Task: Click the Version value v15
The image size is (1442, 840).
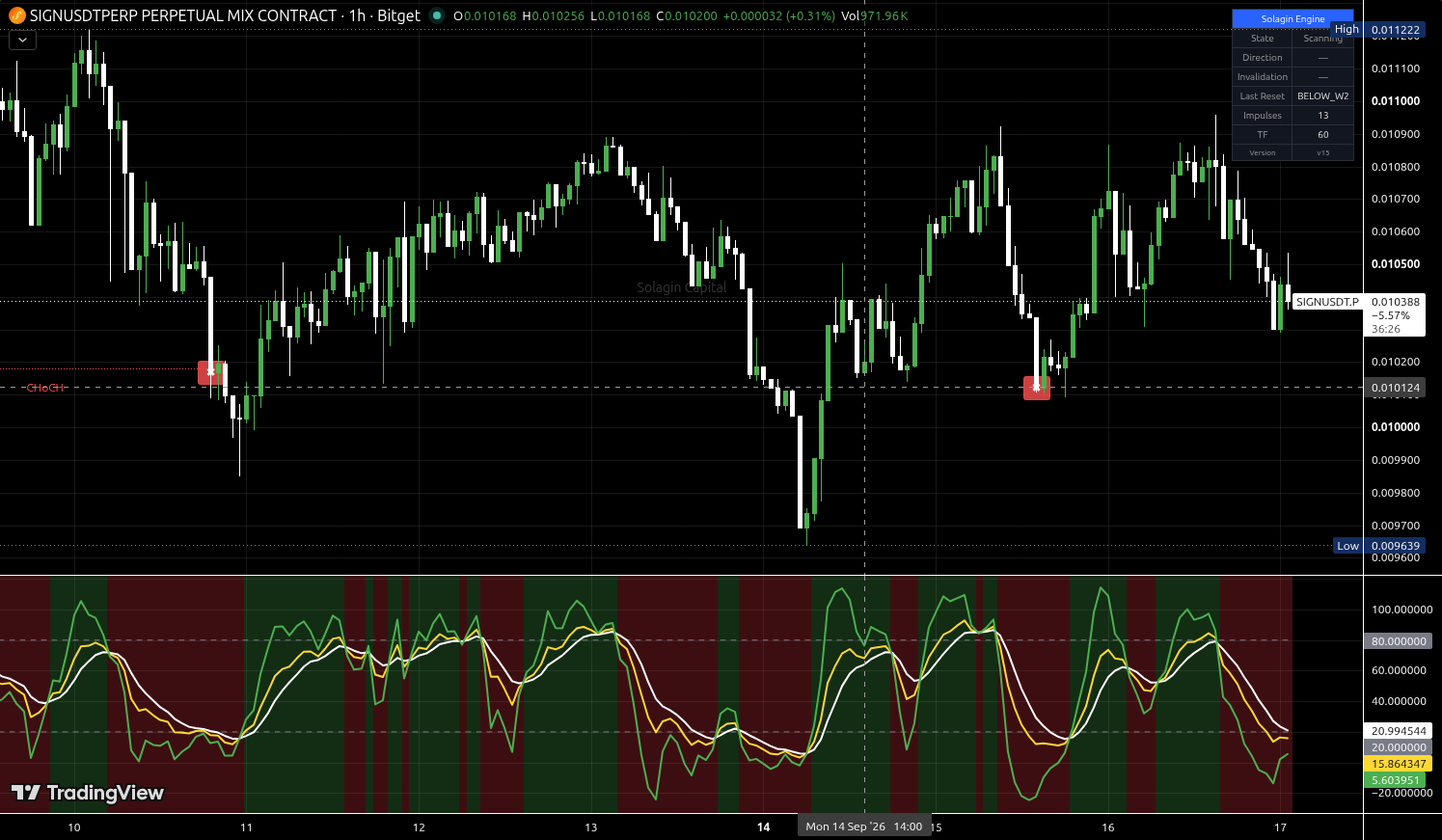Action: [1322, 153]
